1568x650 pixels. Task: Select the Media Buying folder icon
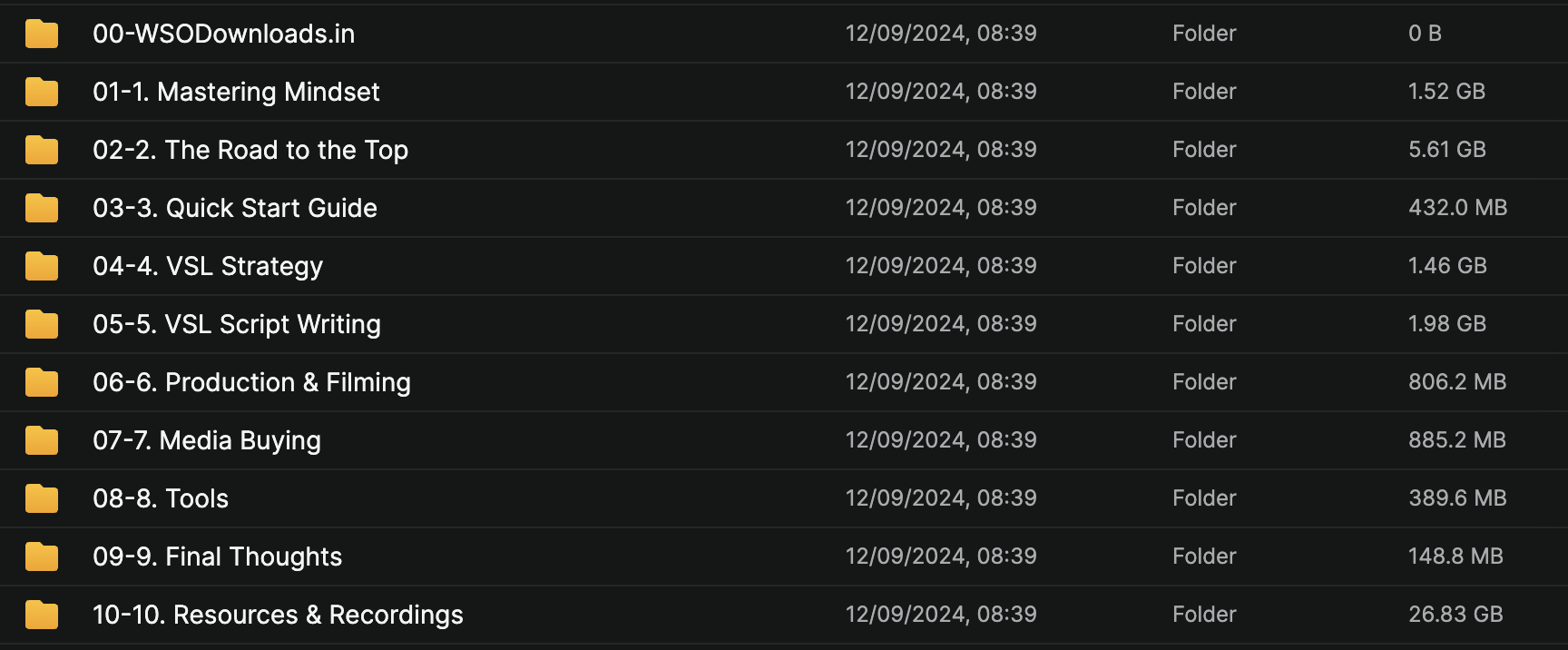[x=42, y=440]
